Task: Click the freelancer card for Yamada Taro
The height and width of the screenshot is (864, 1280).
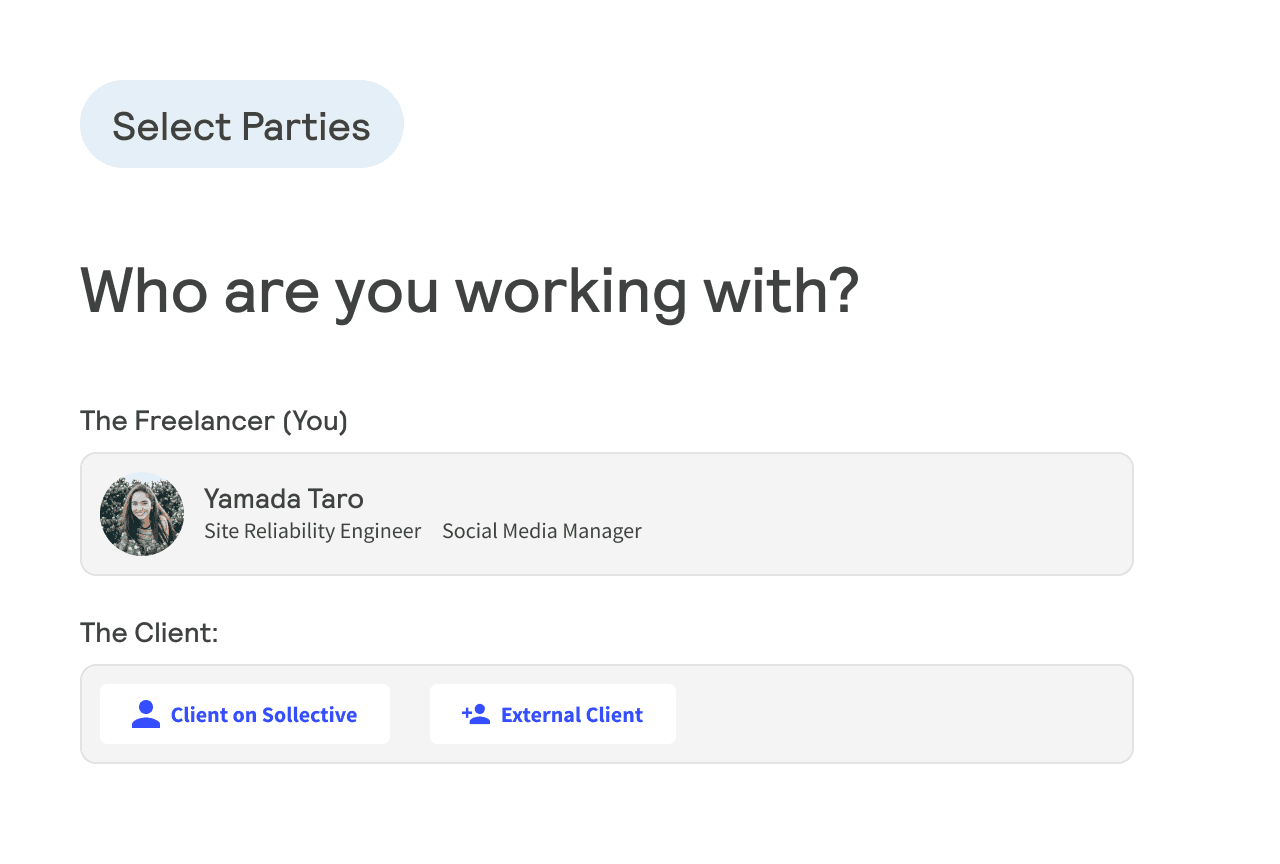Action: [x=606, y=513]
